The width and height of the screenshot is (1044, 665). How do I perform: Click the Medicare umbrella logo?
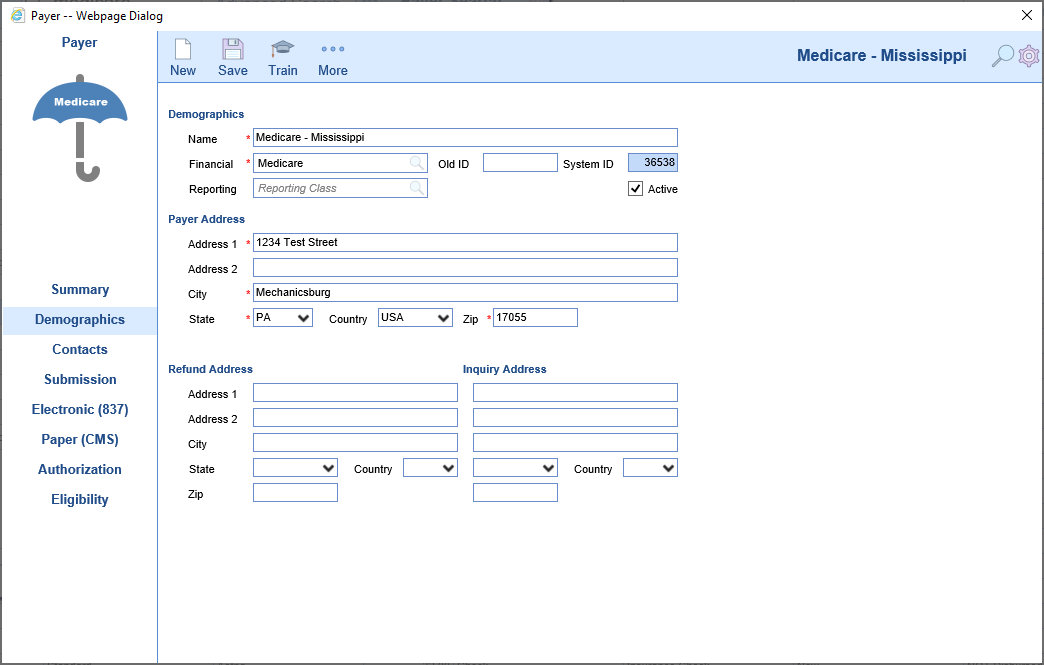pyautogui.click(x=80, y=128)
